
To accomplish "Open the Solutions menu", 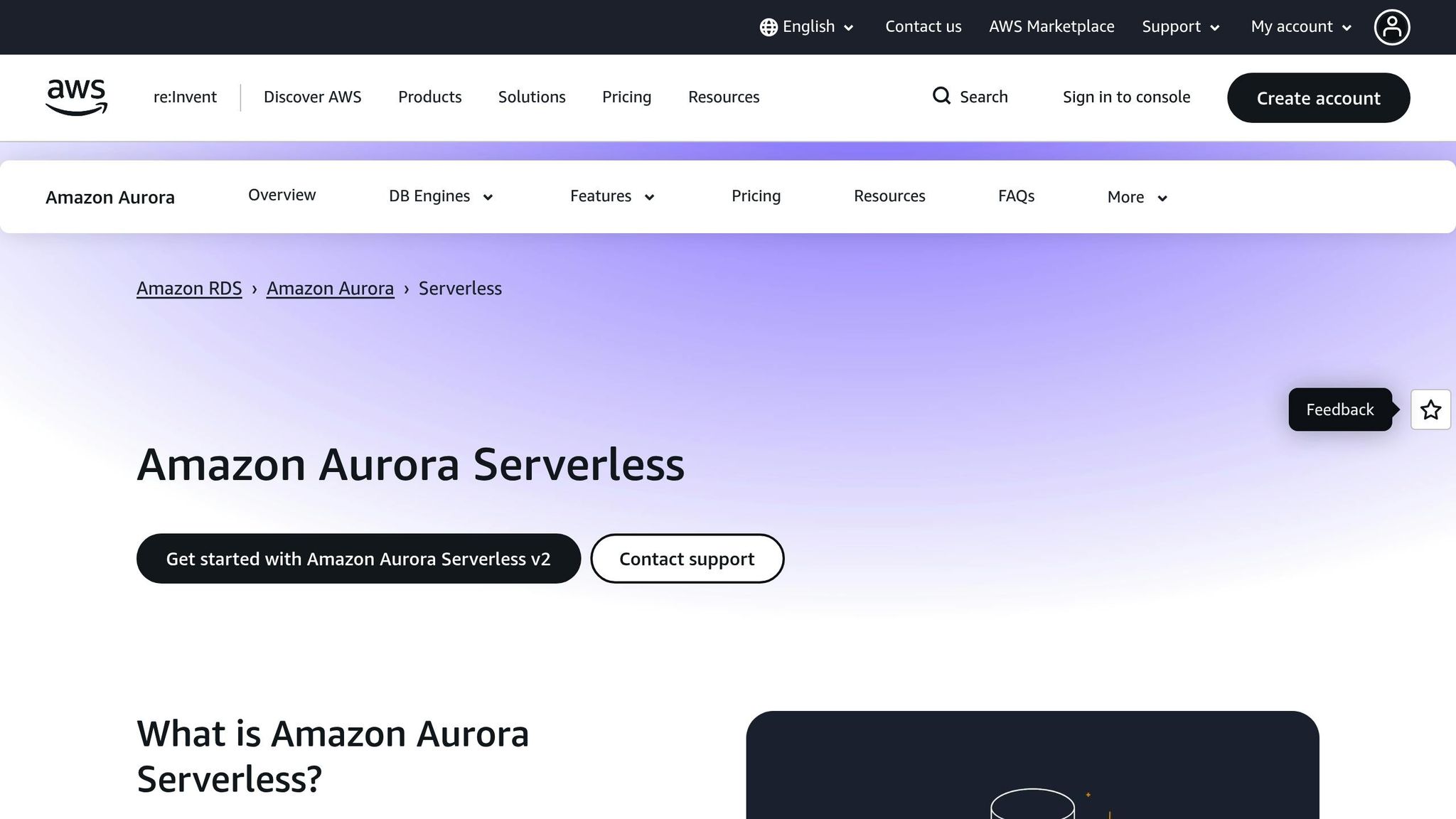I will click(532, 97).
